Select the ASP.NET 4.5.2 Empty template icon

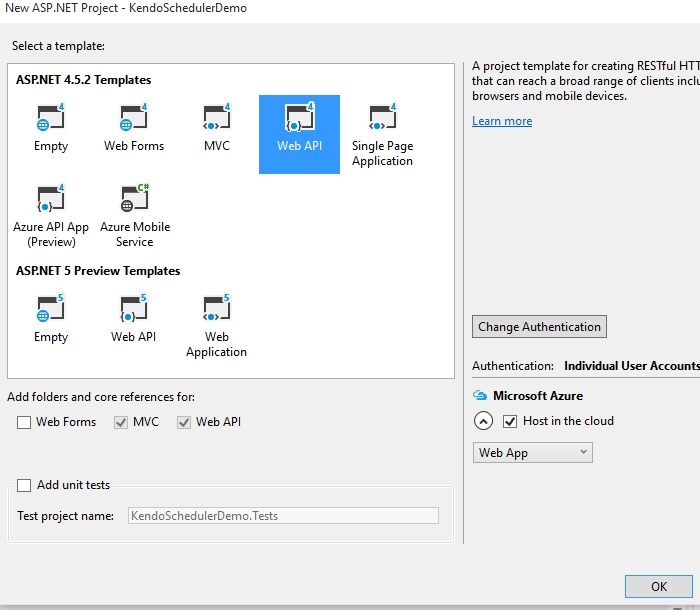50,117
